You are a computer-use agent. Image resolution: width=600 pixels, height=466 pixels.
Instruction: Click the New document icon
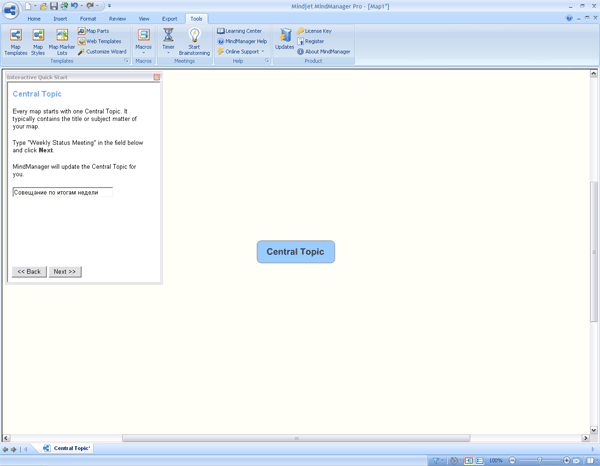point(28,6)
